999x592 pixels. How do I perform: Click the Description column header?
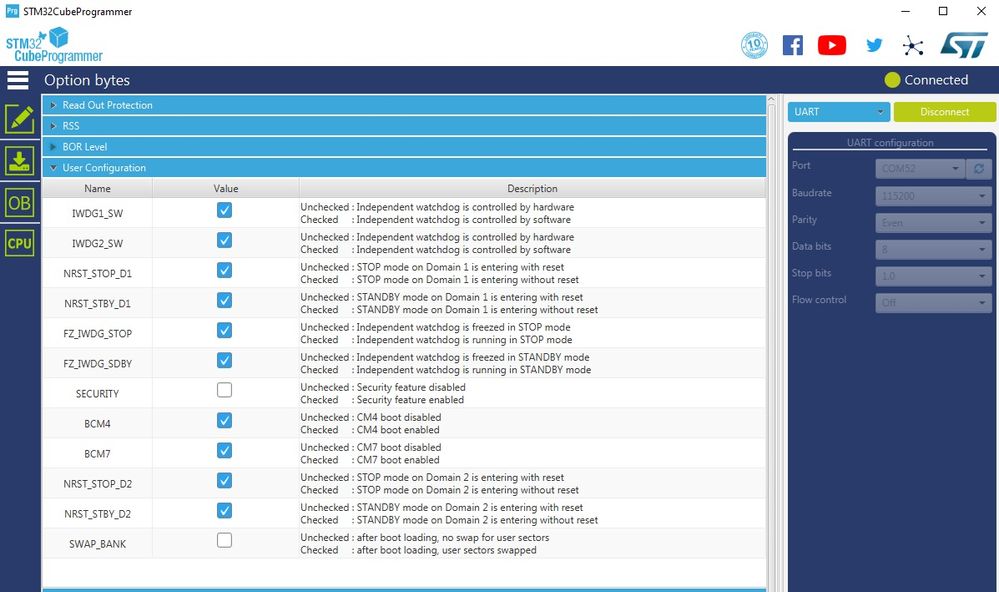click(532, 189)
